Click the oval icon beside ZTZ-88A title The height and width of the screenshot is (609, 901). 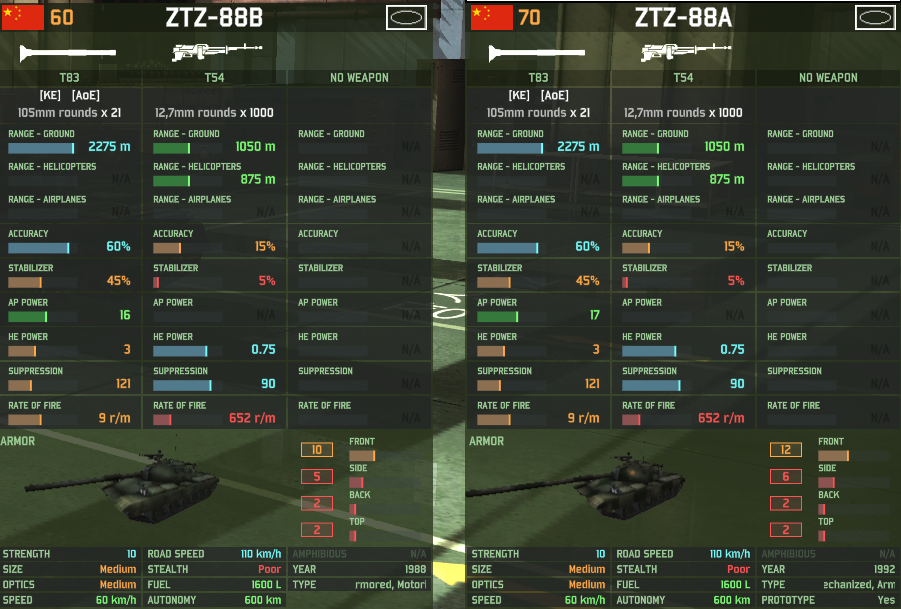pyautogui.click(x=875, y=18)
